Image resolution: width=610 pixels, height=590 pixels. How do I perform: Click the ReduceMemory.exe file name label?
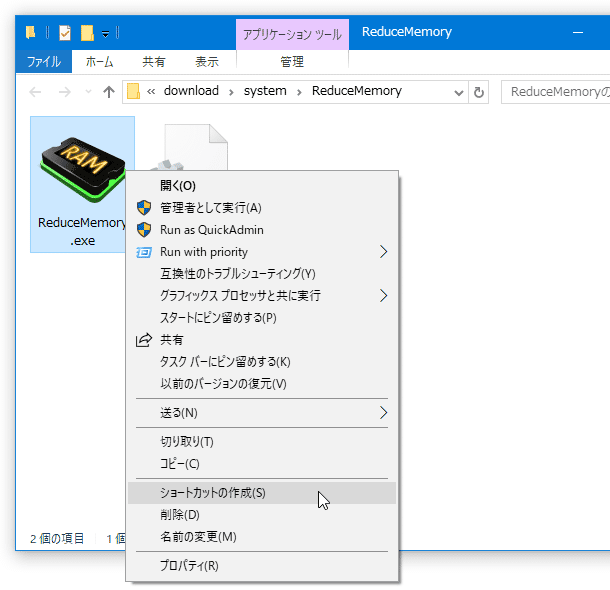[x=82, y=231]
